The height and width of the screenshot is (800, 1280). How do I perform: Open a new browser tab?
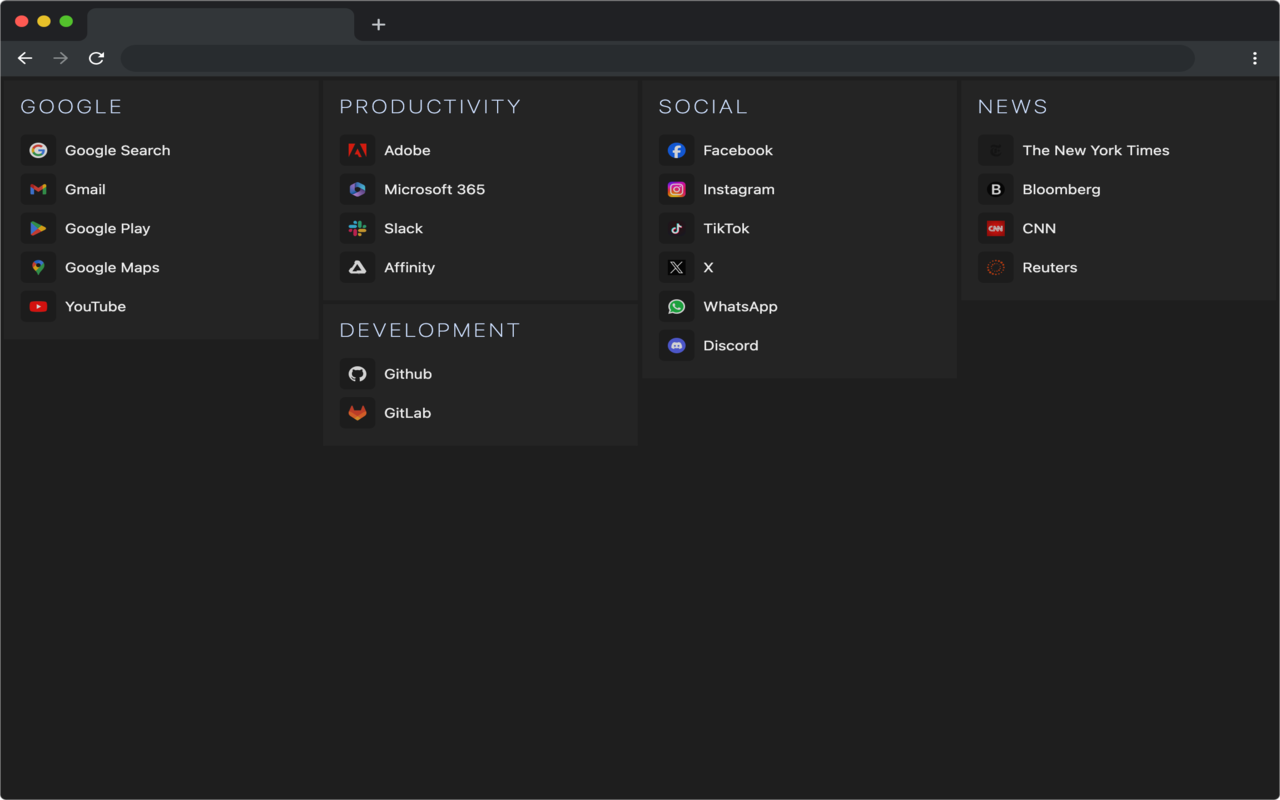tap(378, 25)
